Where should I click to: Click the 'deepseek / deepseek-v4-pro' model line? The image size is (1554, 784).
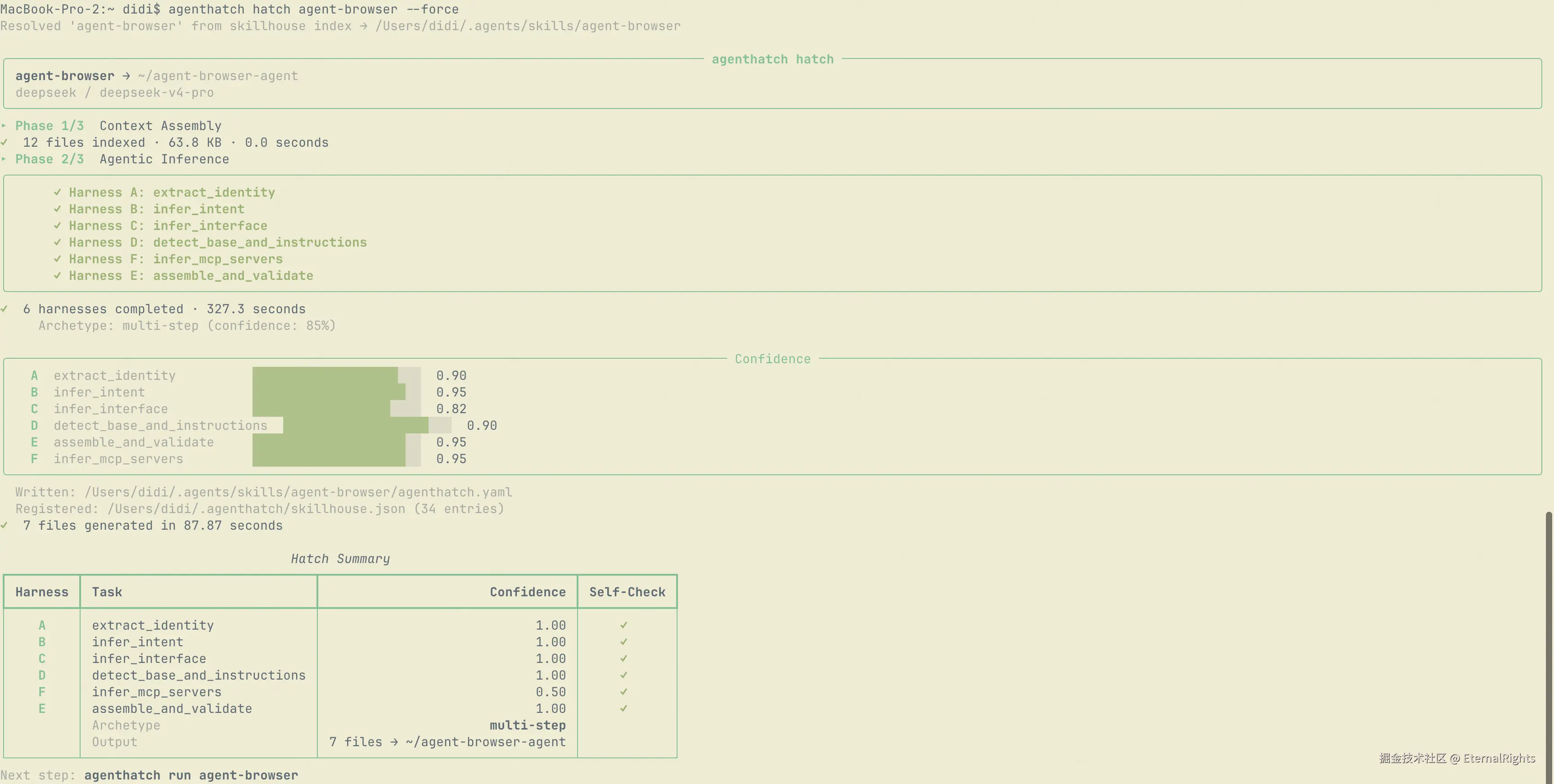[x=115, y=93]
